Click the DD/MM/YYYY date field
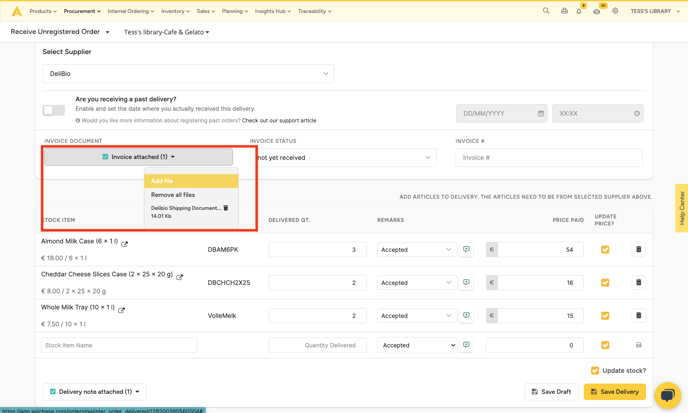This screenshot has width=688, height=413. [502, 113]
